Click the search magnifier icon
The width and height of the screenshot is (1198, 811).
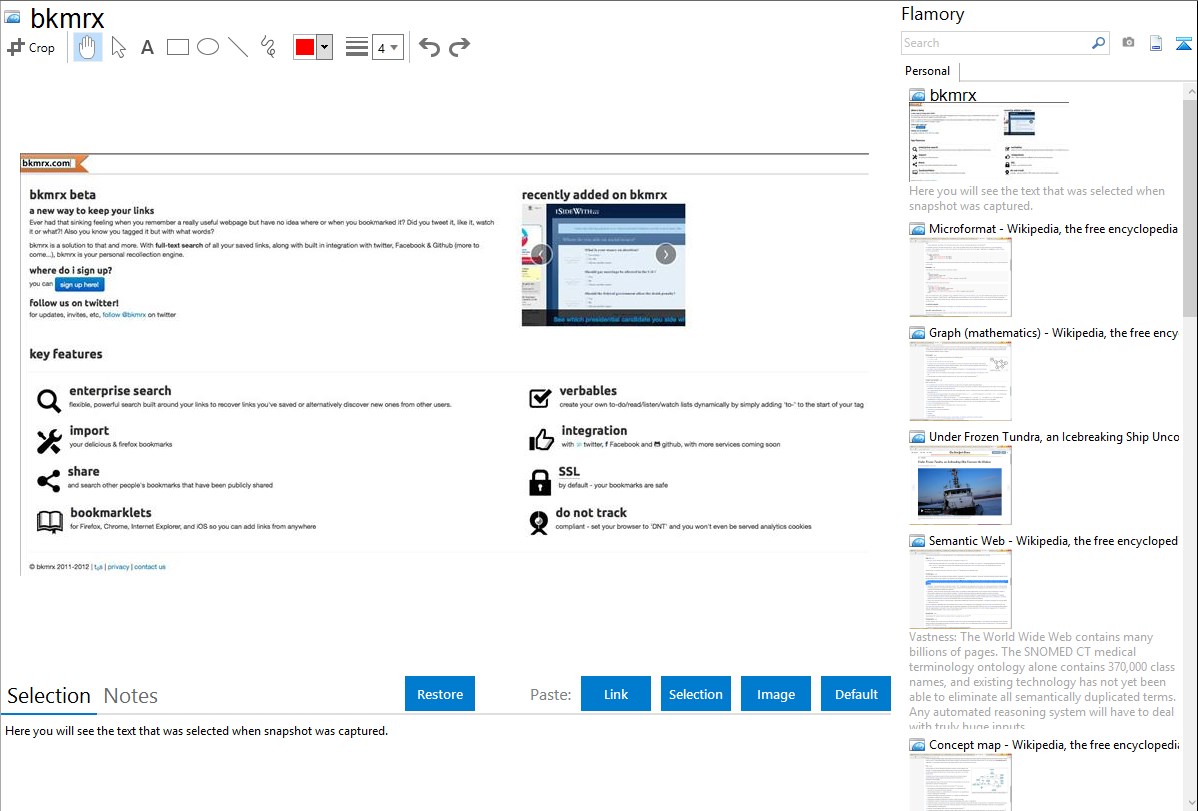1099,43
